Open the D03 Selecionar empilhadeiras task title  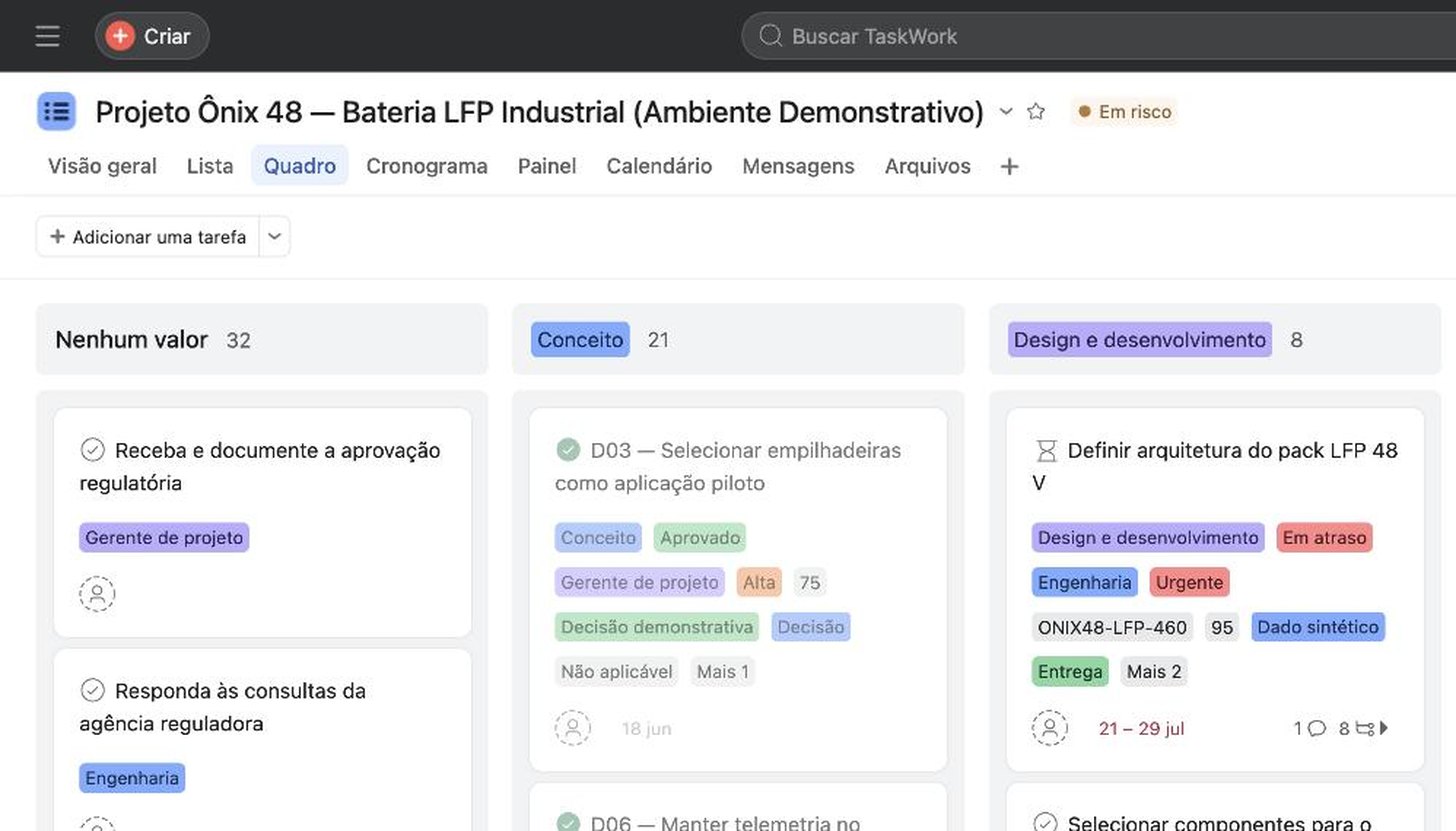pyautogui.click(x=728, y=466)
